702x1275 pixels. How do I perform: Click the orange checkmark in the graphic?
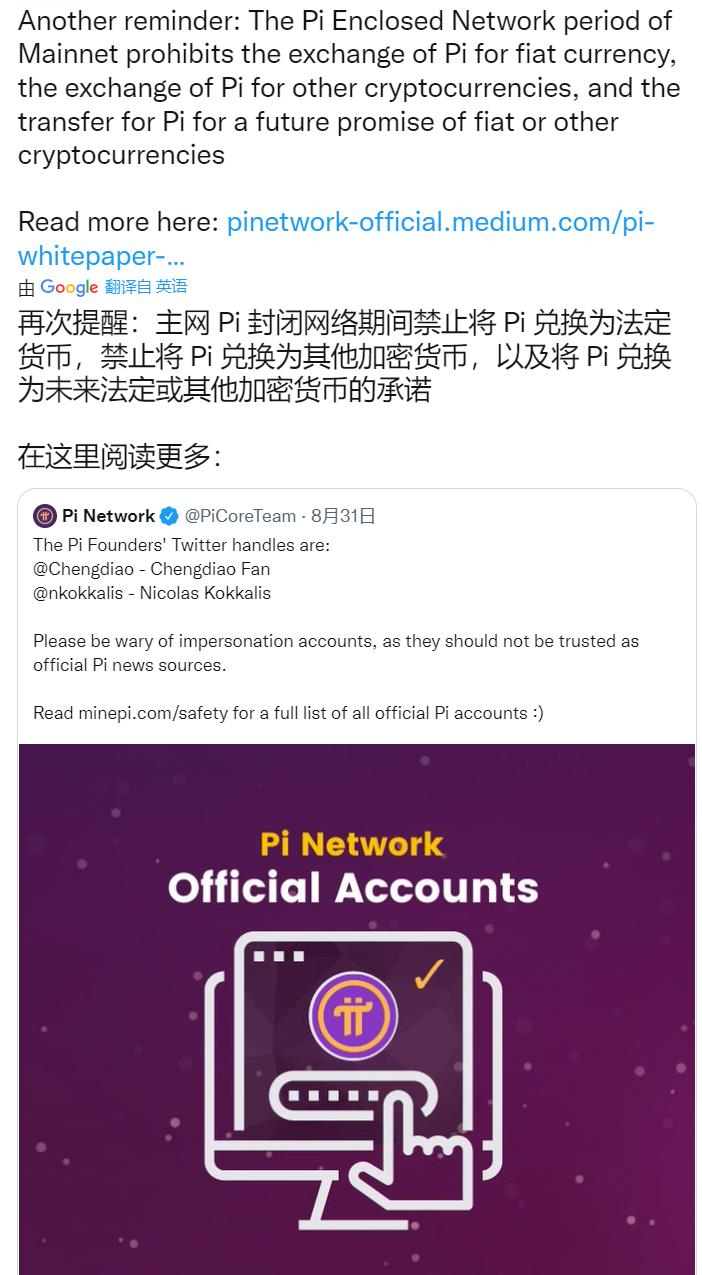(428, 975)
